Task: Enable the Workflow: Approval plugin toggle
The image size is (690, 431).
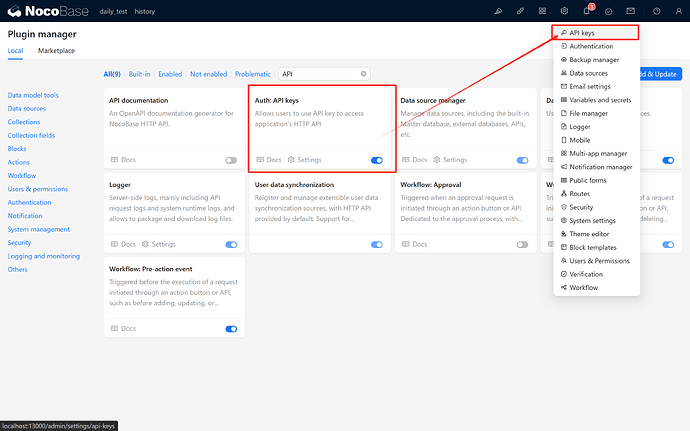Action: [x=522, y=244]
